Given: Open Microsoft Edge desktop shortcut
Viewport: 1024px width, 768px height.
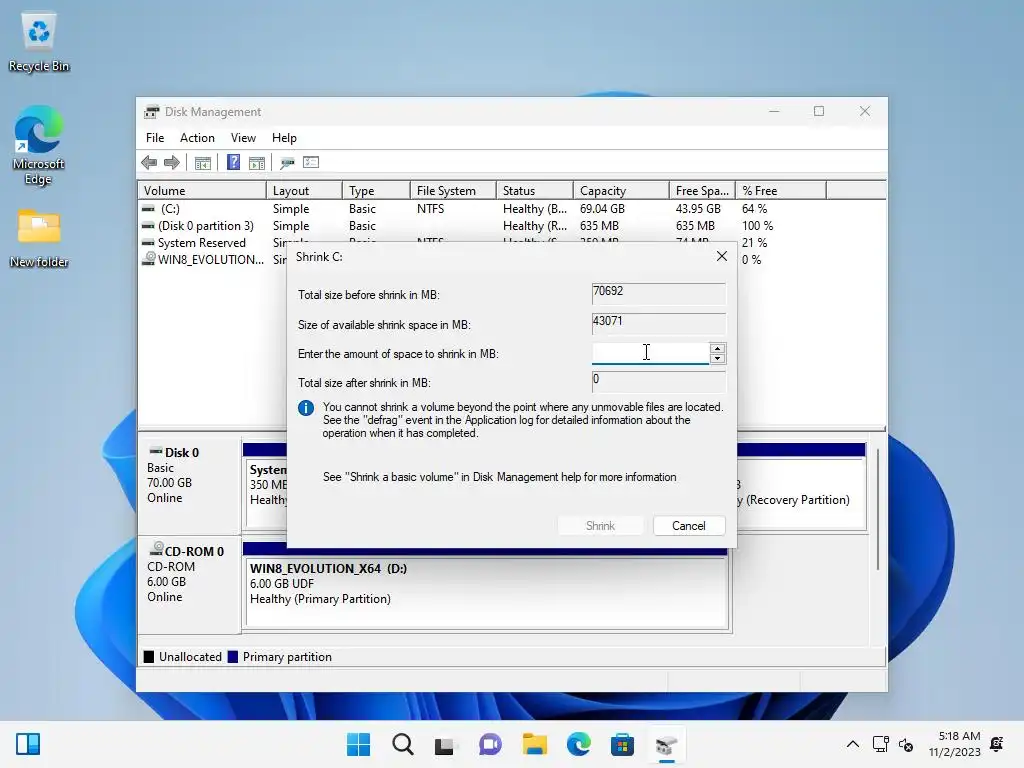Looking at the screenshot, I should pos(39,145).
